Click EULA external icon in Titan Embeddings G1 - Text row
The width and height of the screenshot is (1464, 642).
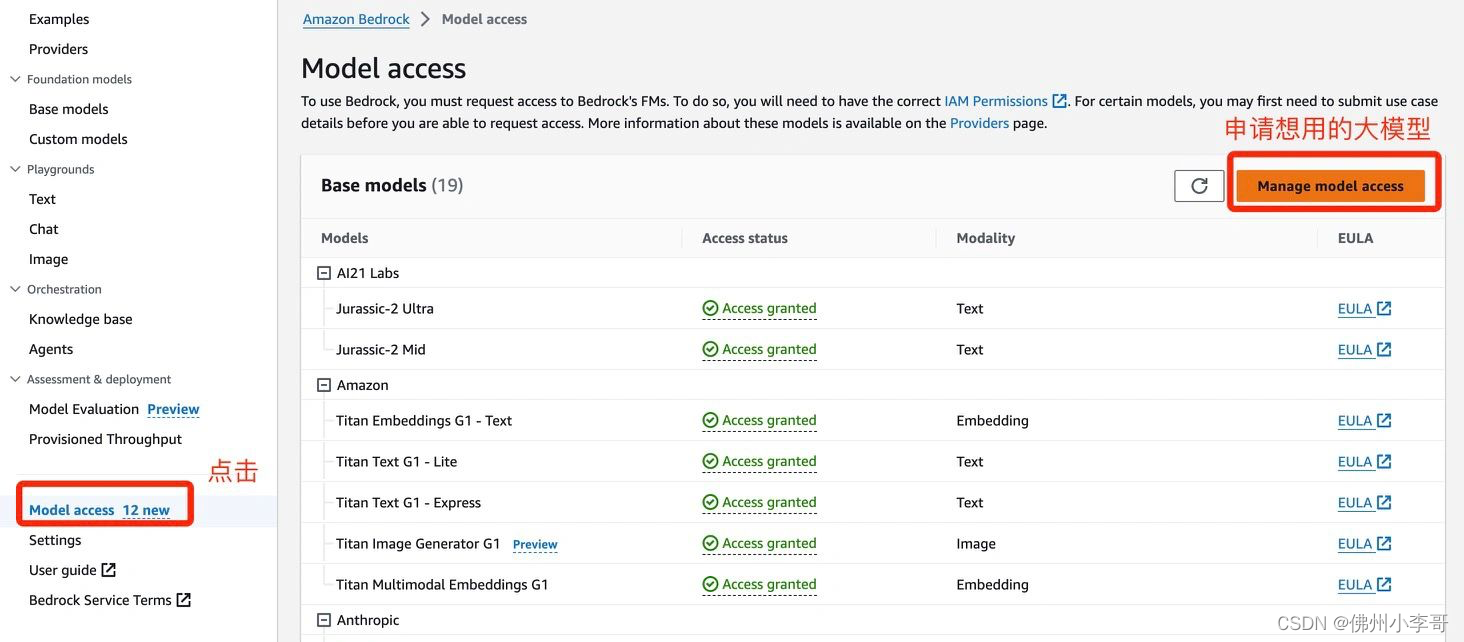click(1384, 420)
